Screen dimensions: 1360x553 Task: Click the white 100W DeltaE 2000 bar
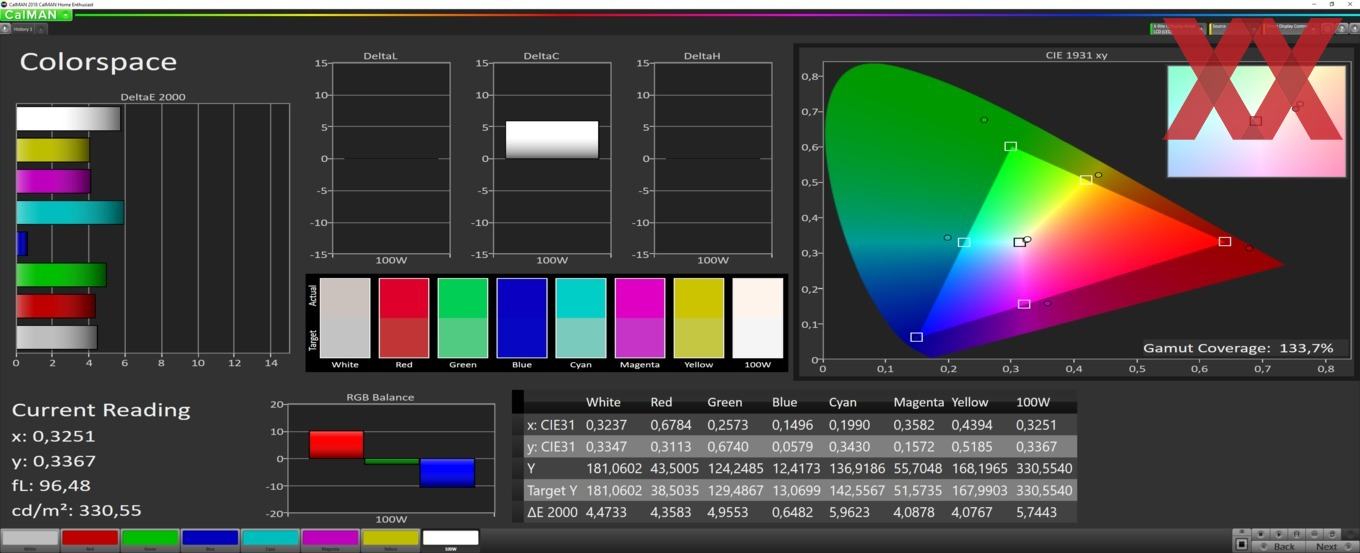(68, 119)
